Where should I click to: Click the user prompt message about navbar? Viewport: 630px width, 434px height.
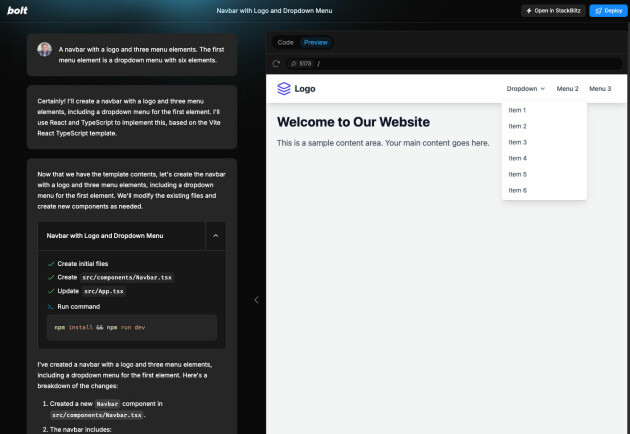pos(141,55)
